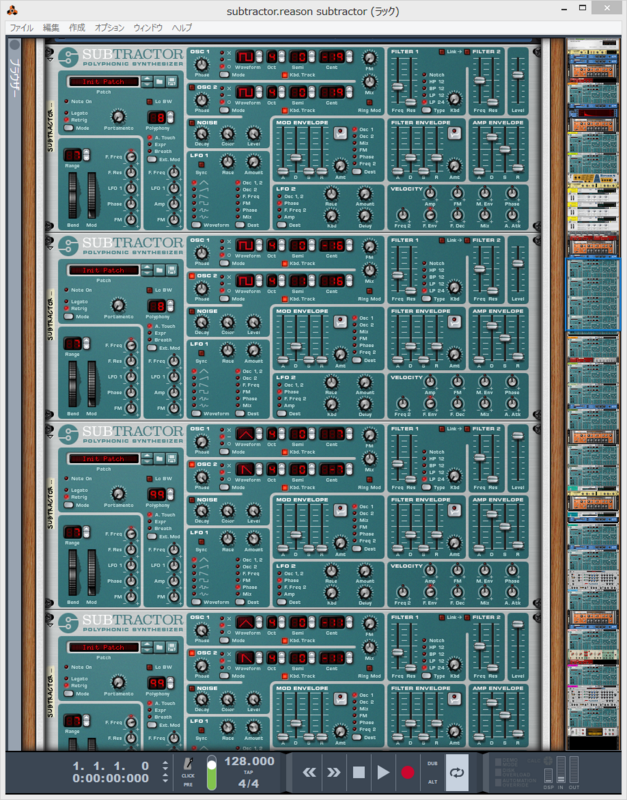Toggle the Loop button in the transport

pyautogui.click(x=457, y=772)
